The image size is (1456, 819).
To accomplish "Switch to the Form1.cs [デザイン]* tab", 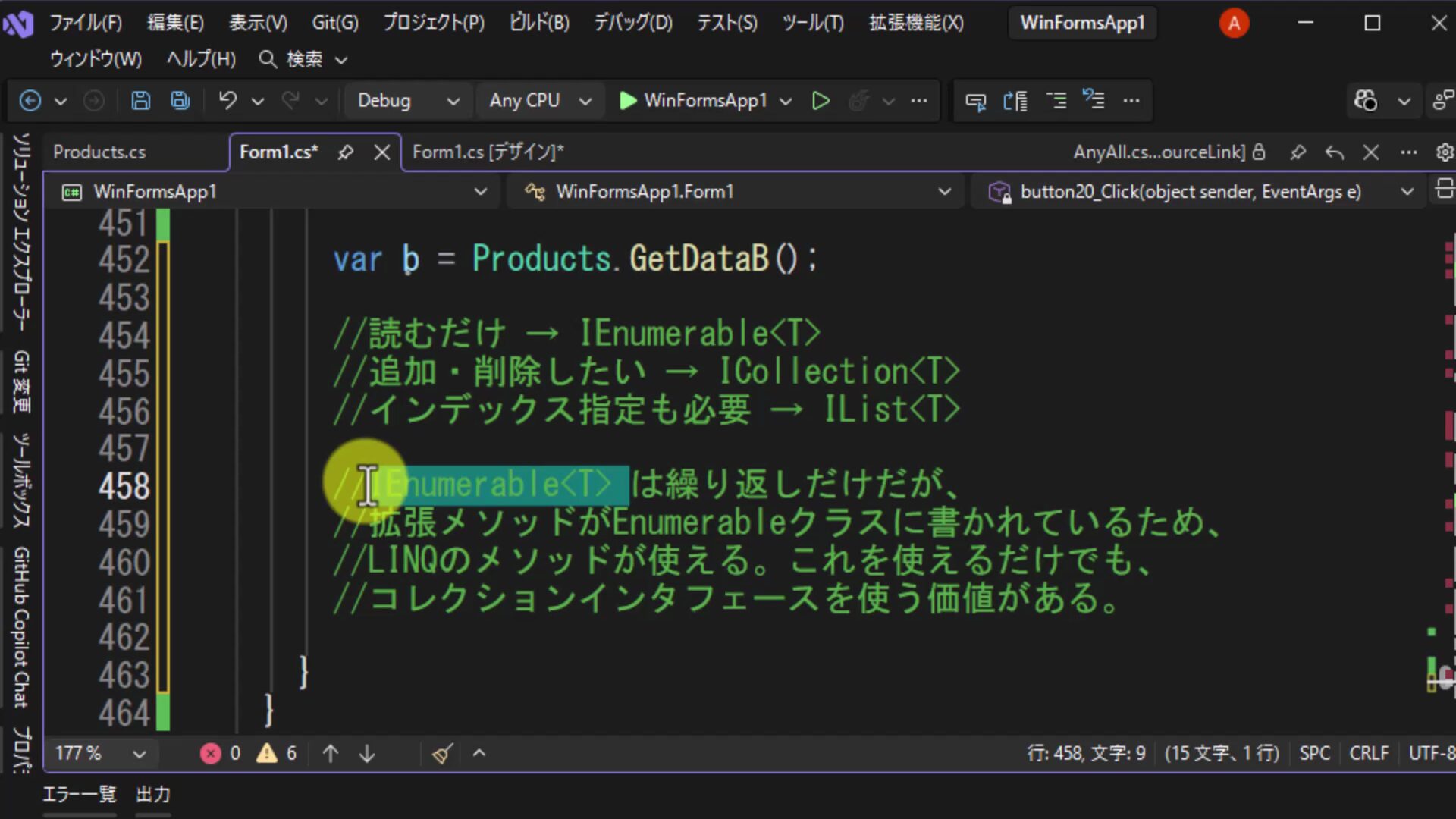I will (x=488, y=152).
